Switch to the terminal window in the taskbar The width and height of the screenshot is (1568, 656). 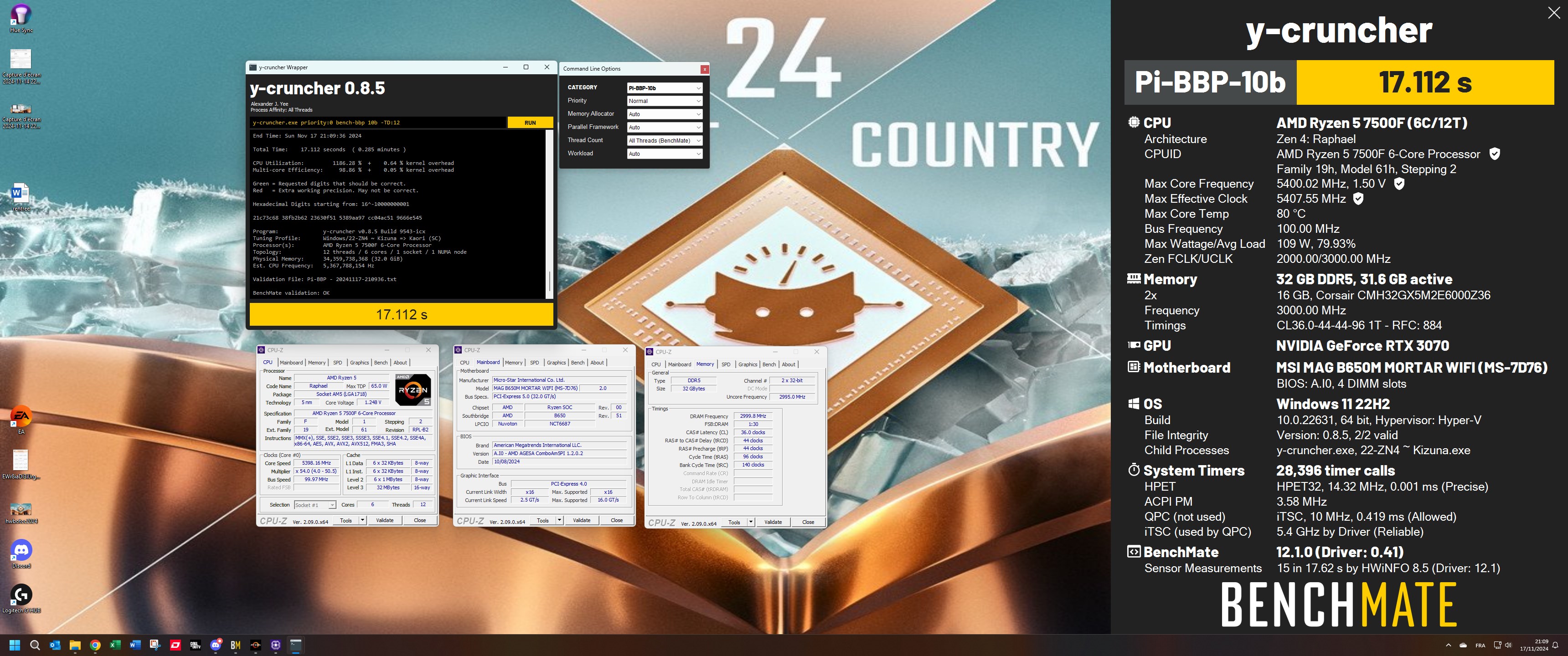tap(296, 645)
